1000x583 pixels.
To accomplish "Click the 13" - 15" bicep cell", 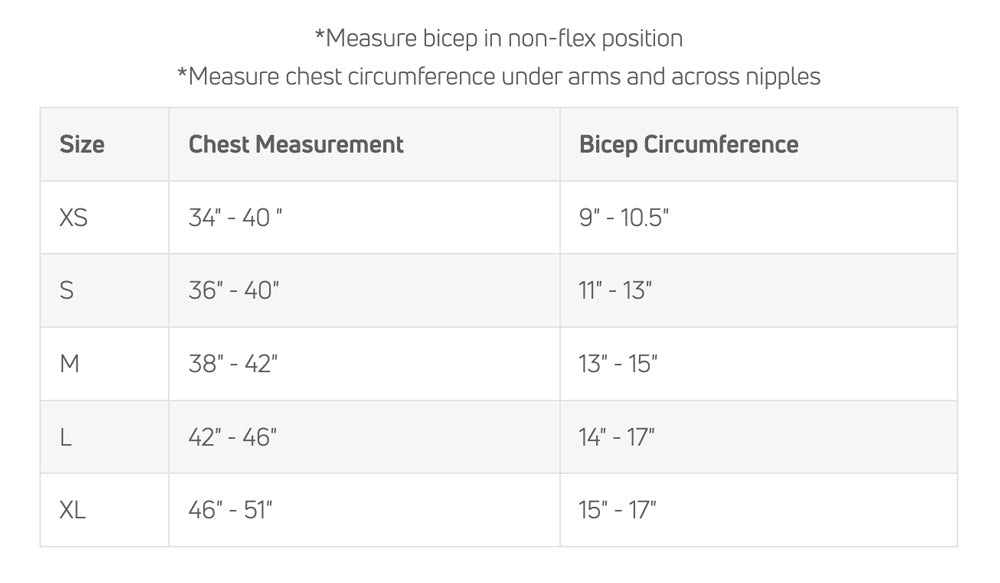I will click(758, 364).
